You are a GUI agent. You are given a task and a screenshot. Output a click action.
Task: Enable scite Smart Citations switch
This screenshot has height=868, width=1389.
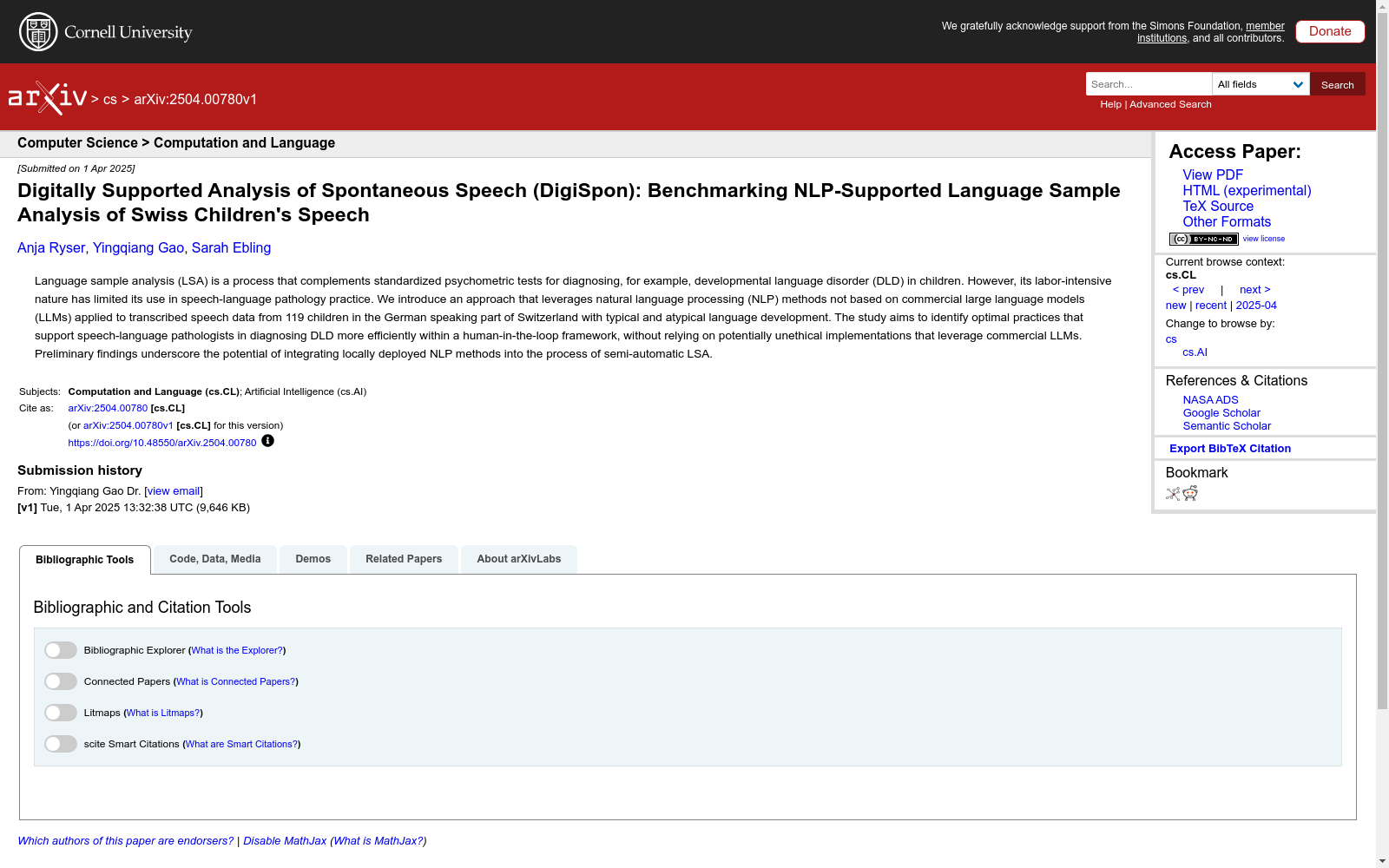[61, 744]
